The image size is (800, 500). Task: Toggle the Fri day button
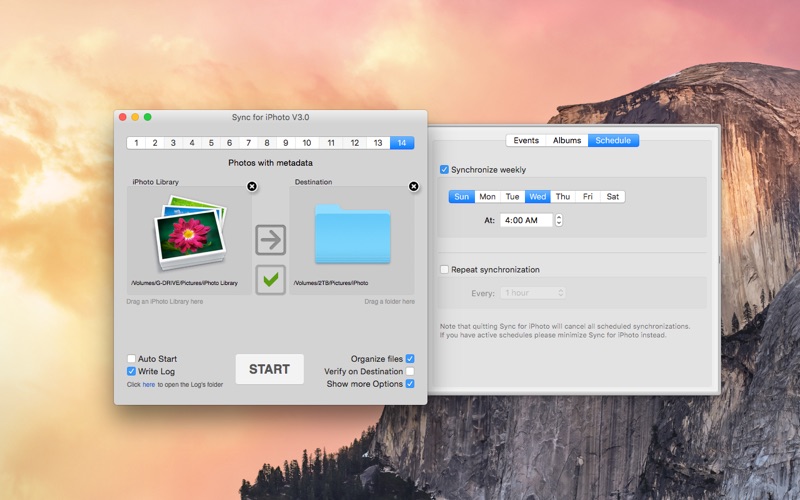(588, 196)
